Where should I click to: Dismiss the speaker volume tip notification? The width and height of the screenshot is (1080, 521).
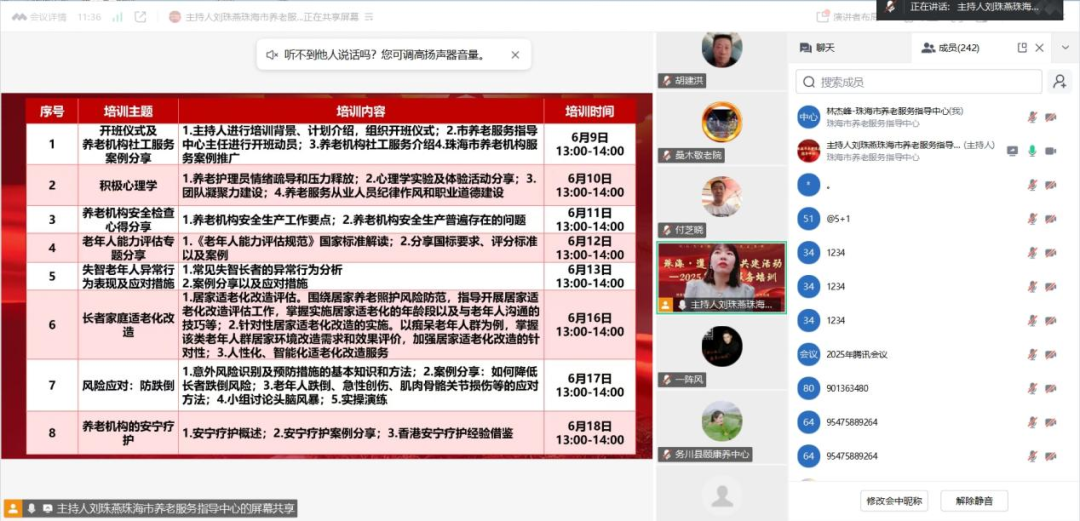pos(515,54)
